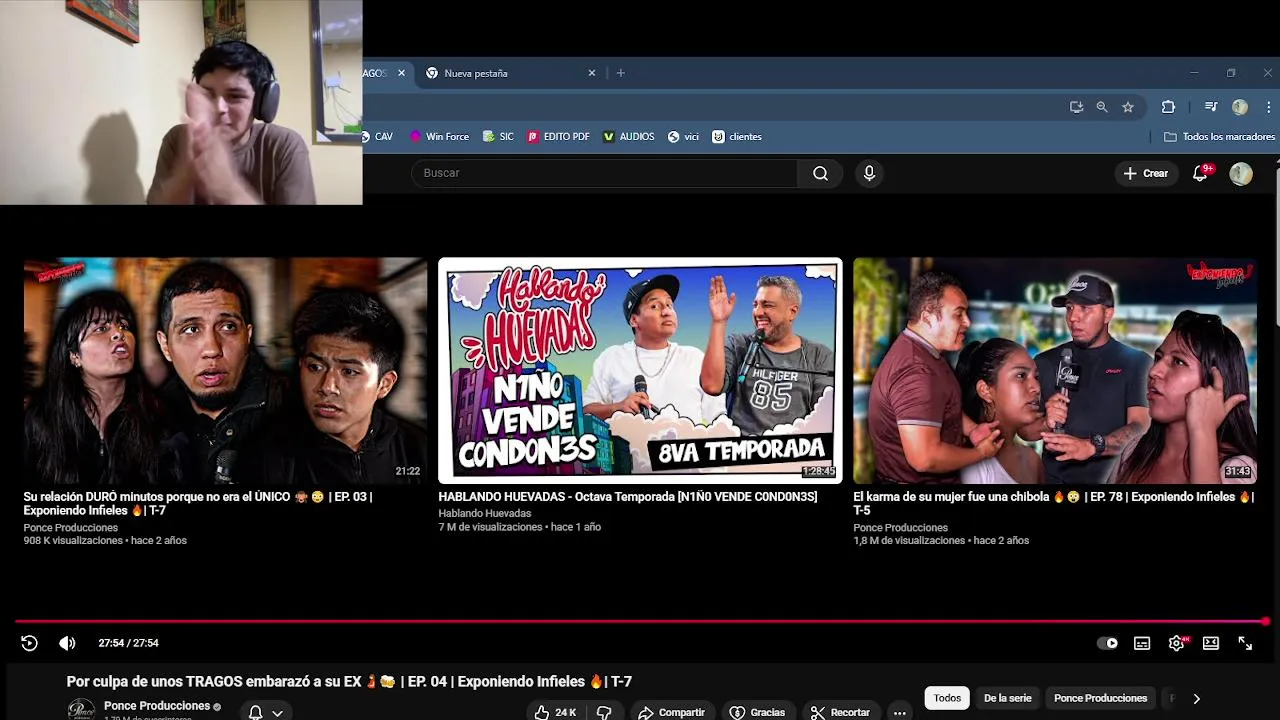
Task: Open the media control icon in toolbar
Action: tap(1211, 107)
